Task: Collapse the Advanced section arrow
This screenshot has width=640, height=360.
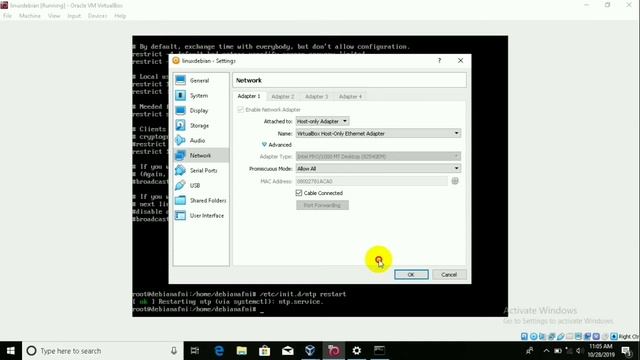Action: point(264,144)
